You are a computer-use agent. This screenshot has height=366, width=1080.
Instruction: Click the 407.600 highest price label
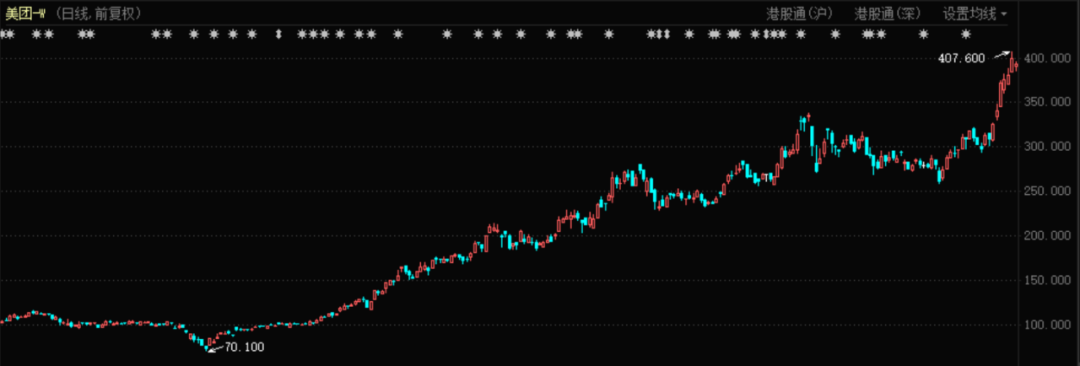962,59
